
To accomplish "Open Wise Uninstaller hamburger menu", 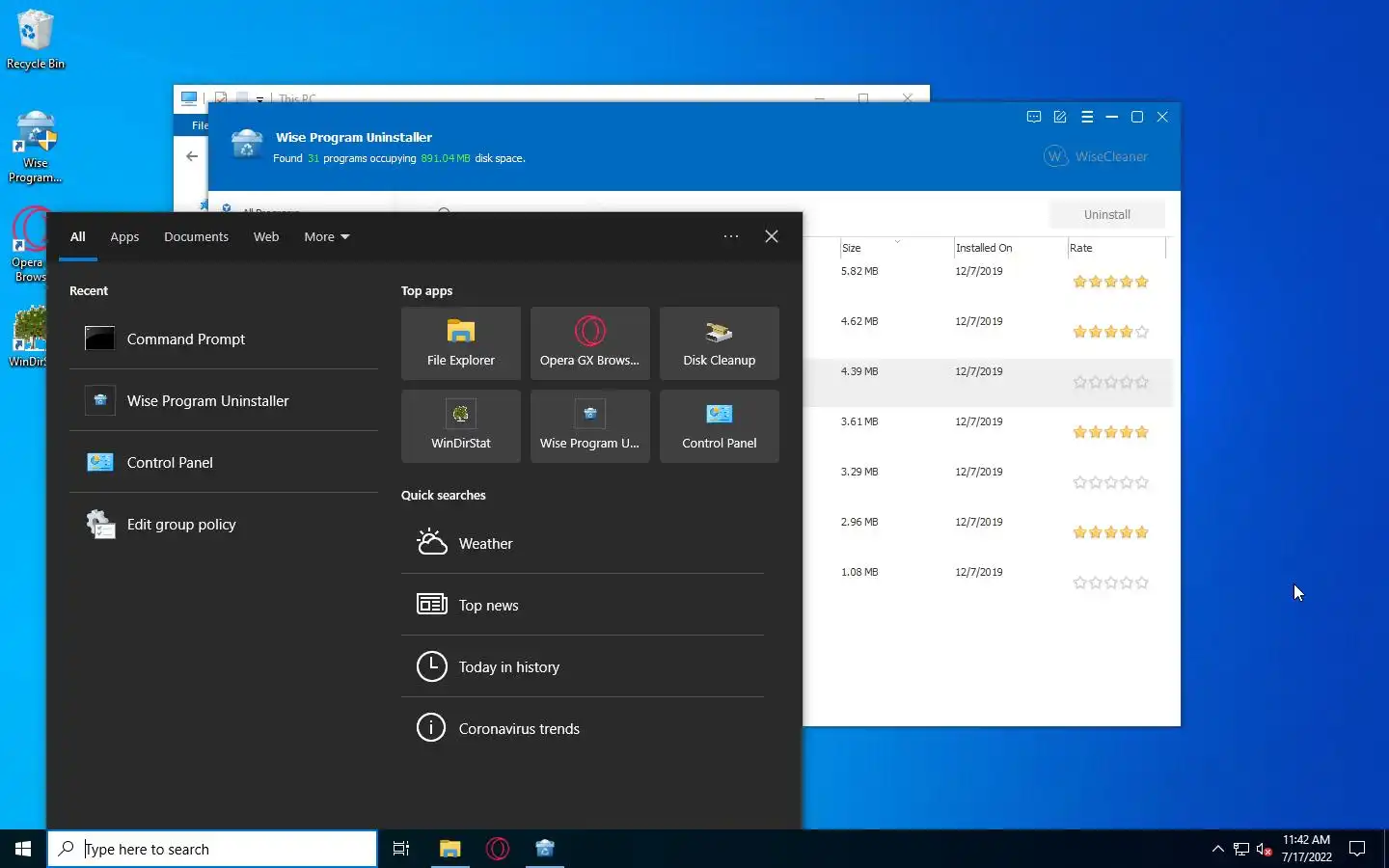I will click(x=1087, y=117).
